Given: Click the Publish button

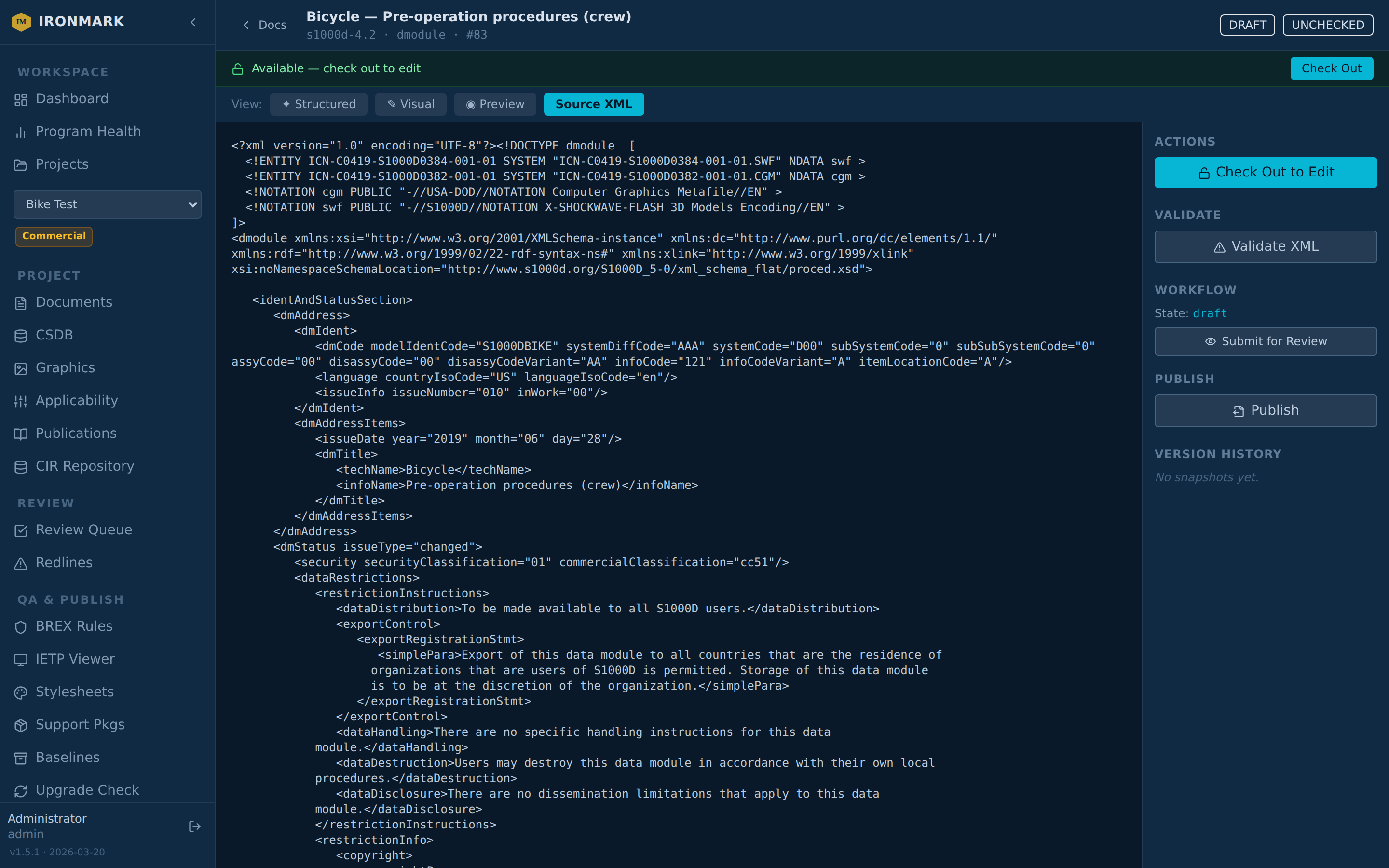Looking at the screenshot, I should 1265,410.
